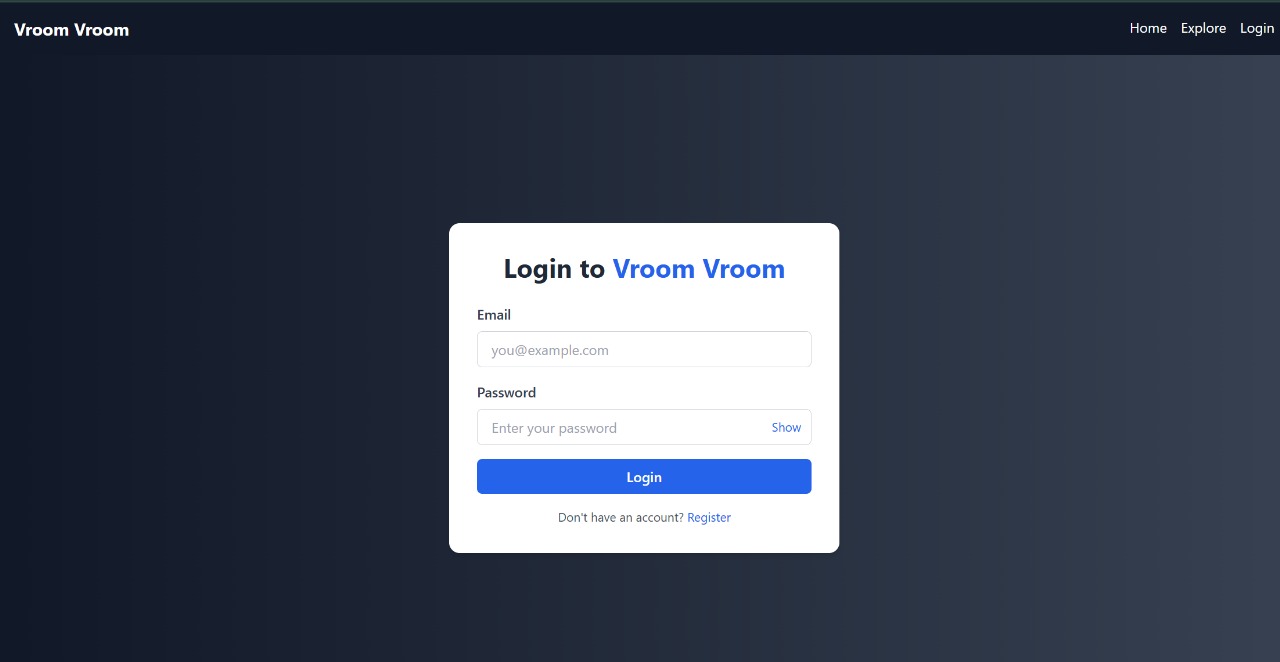Open the Explore page from navbar

[1203, 28]
